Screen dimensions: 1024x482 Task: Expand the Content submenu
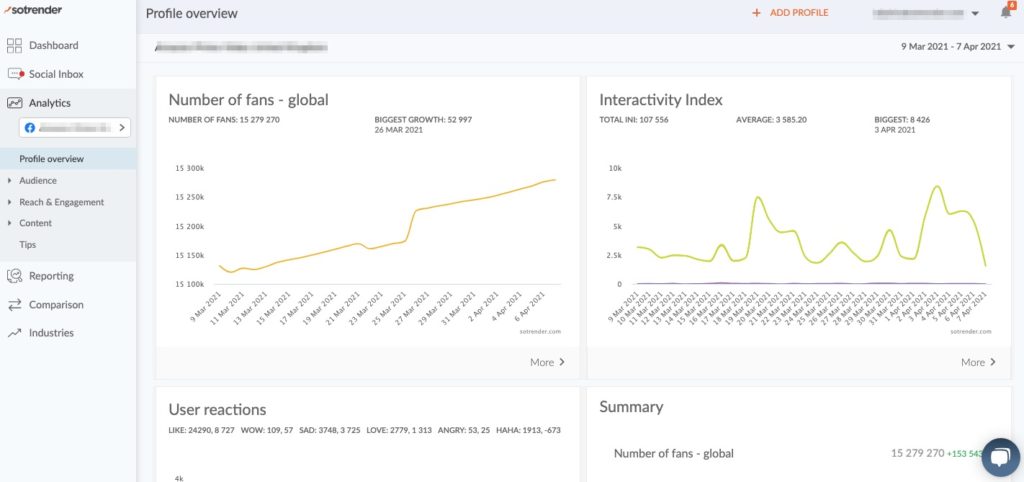pyautogui.click(x=35, y=223)
